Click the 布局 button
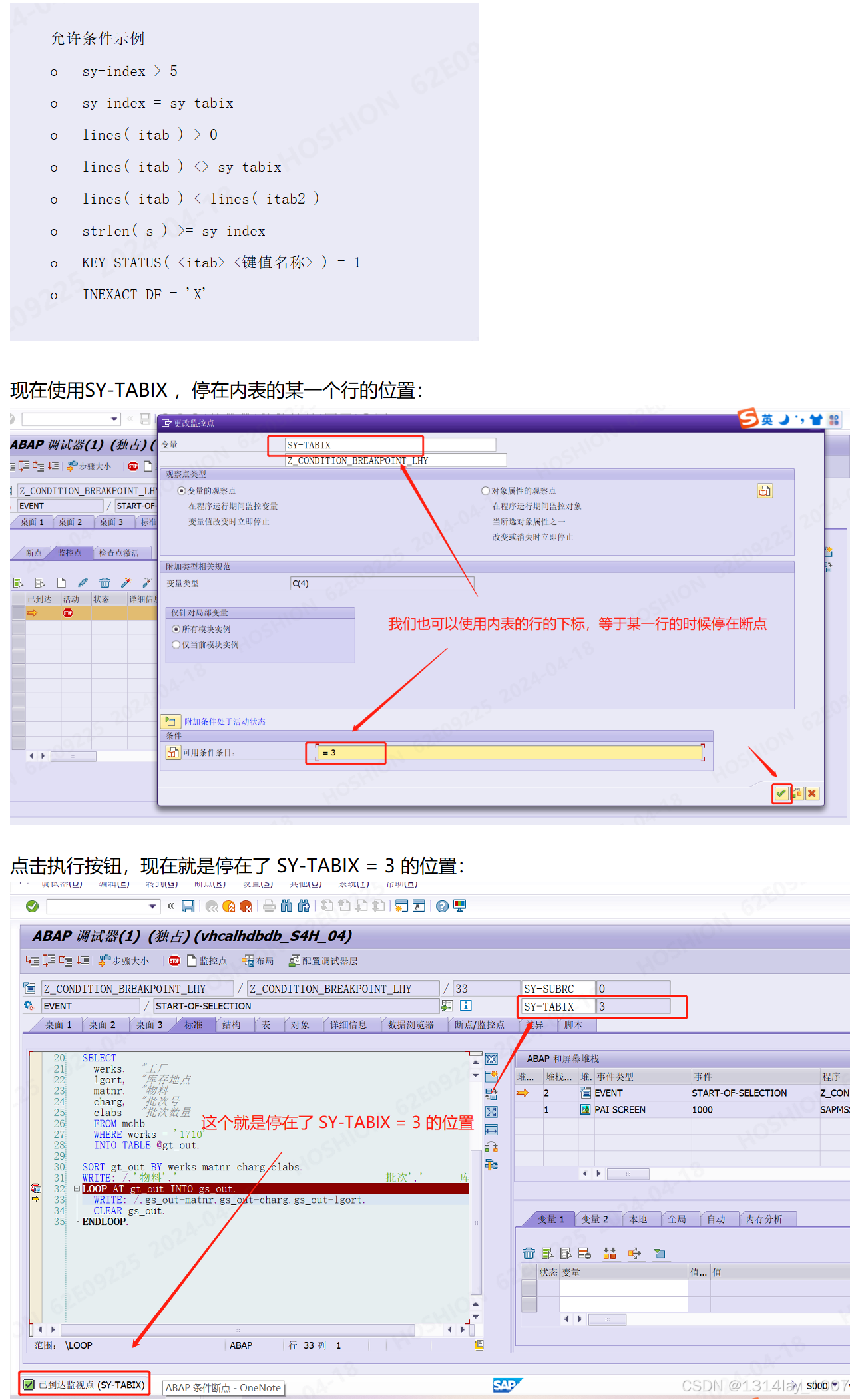Image resolution: width=852 pixels, height=1400 pixels. [x=258, y=960]
